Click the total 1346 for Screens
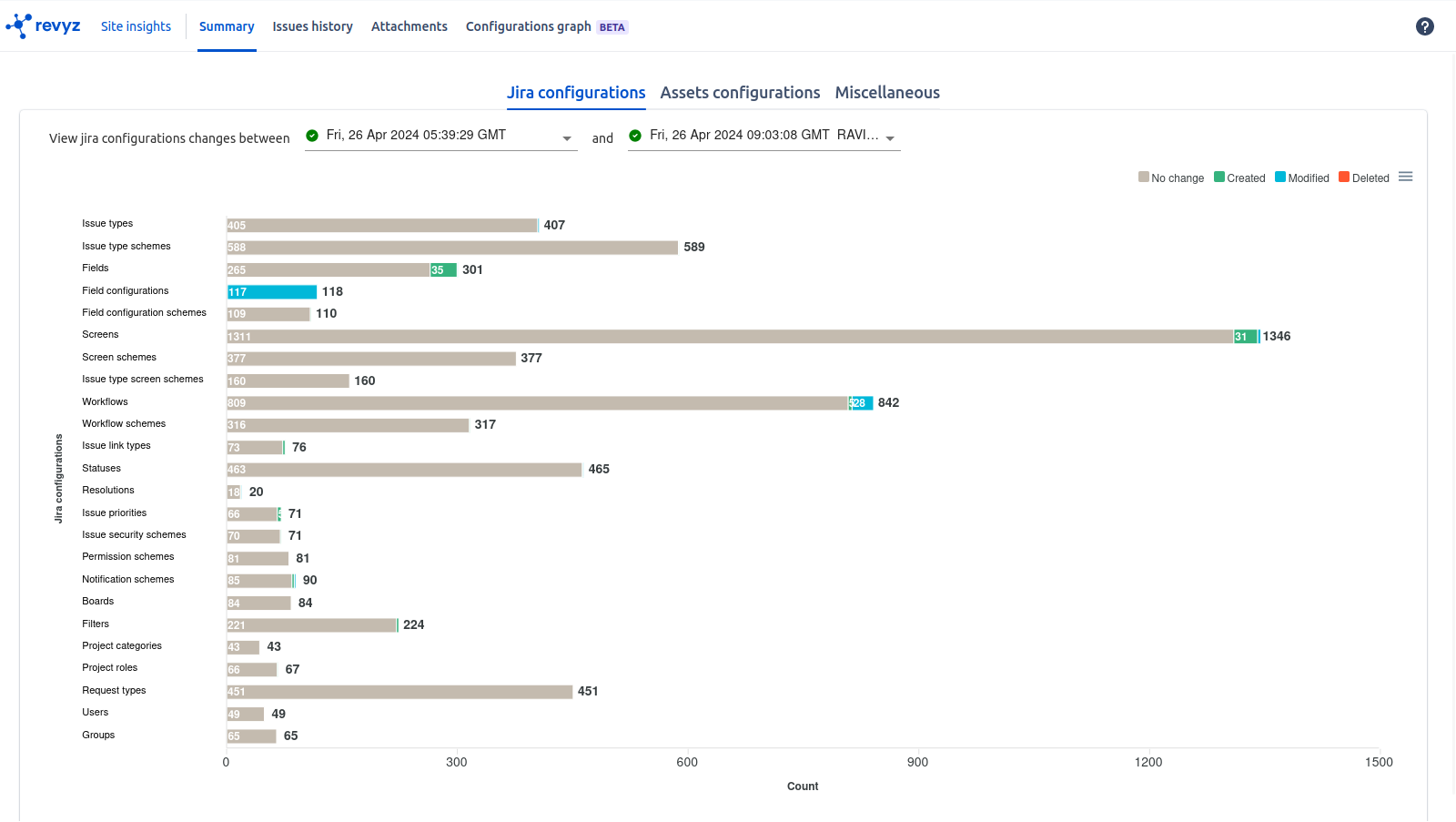This screenshot has width=1456, height=822. 1277,336
